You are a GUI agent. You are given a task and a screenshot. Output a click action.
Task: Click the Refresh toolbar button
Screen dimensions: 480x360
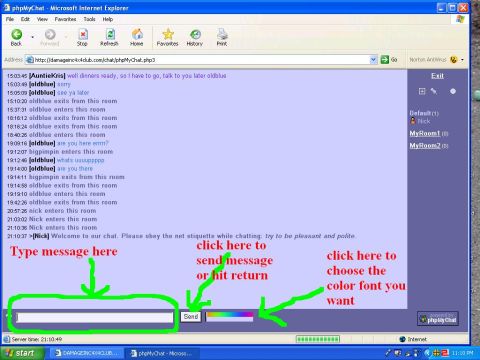click(x=109, y=37)
